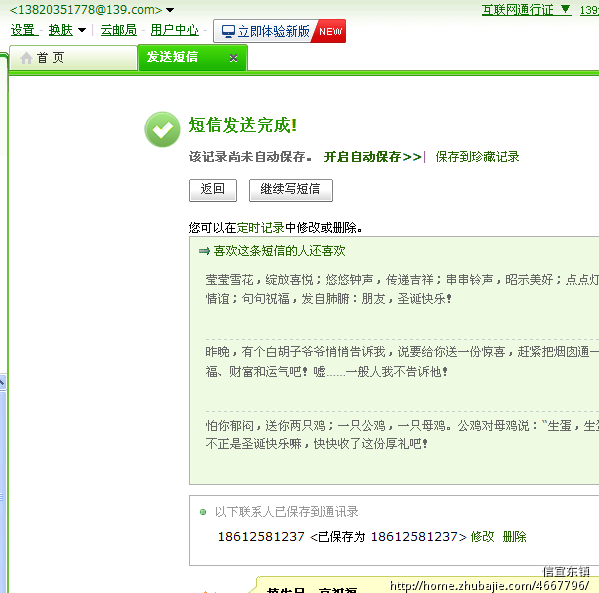
Task: Open the 互联网通行证 link
Action: click(x=517, y=10)
